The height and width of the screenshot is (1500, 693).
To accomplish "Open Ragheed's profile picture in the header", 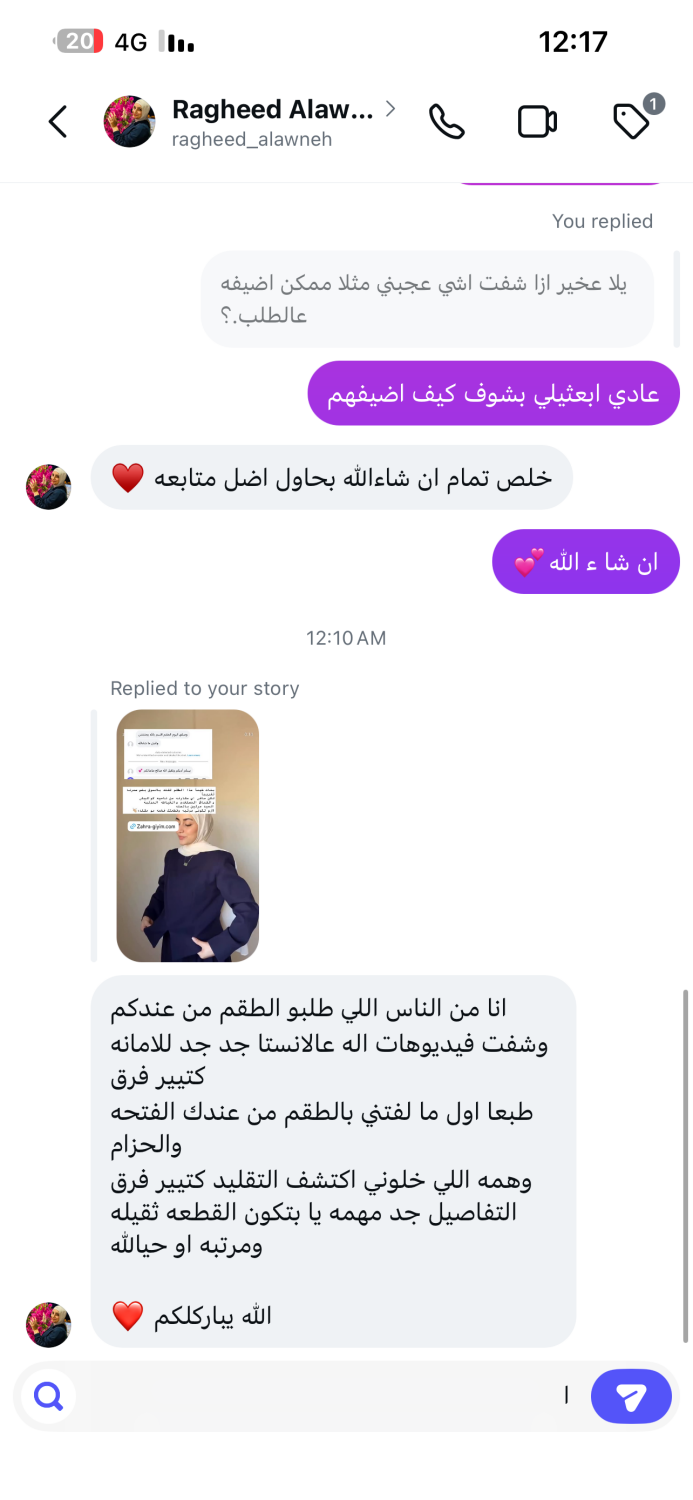I will tap(130, 122).
